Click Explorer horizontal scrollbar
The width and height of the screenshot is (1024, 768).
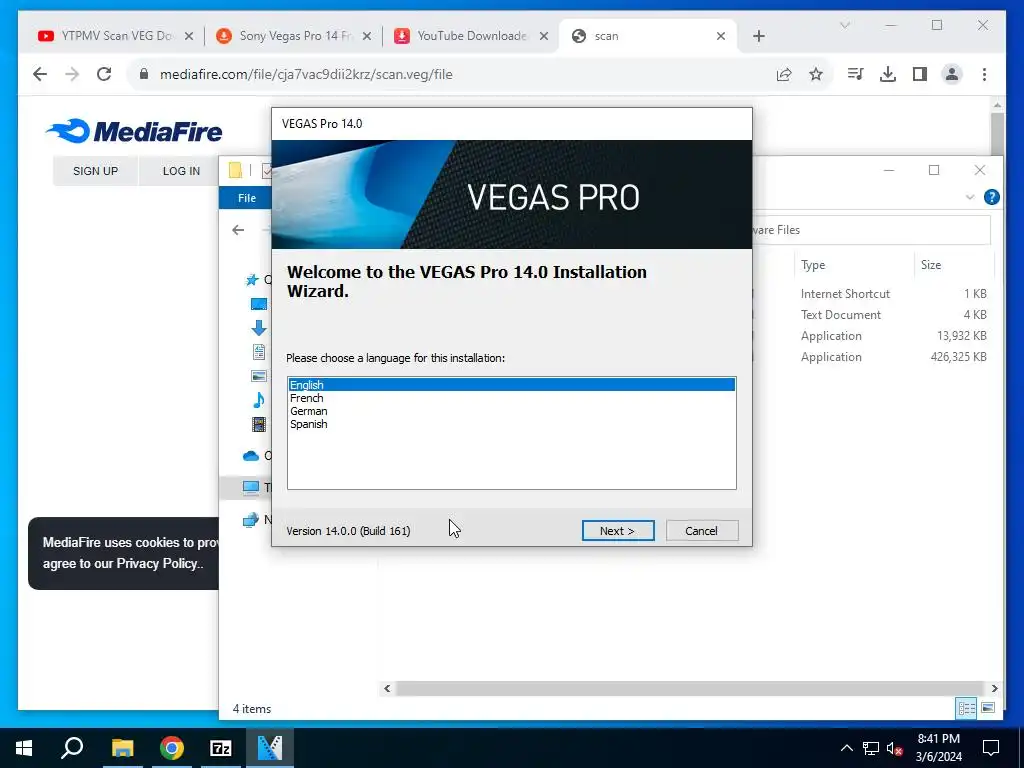tap(689, 688)
